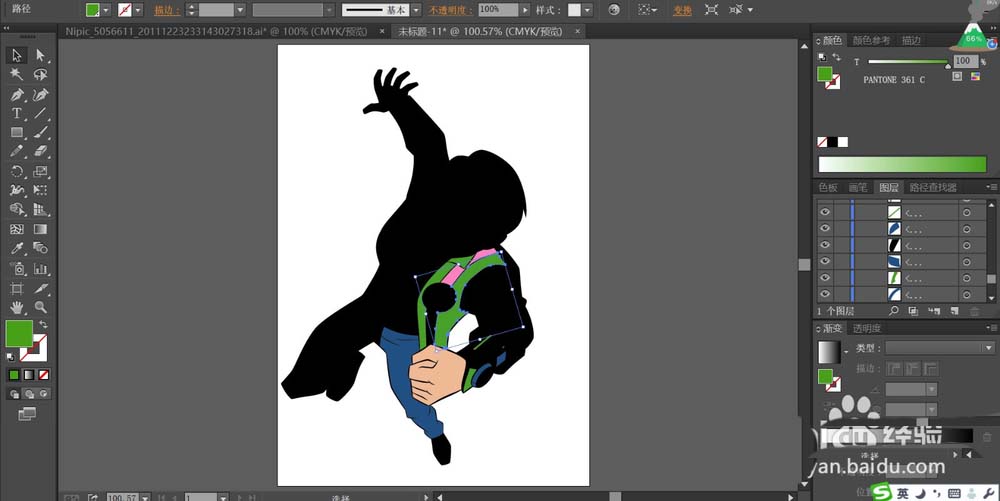1000x501 pixels.
Task: Switch to the 未标题-11 document tab
Action: 480,31
